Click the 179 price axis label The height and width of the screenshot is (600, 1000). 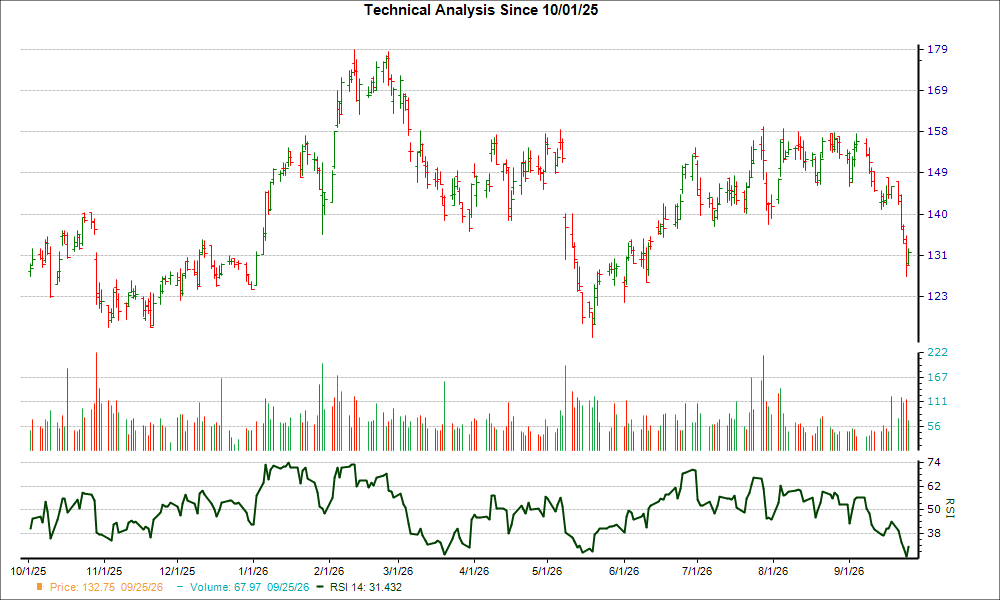point(937,49)
